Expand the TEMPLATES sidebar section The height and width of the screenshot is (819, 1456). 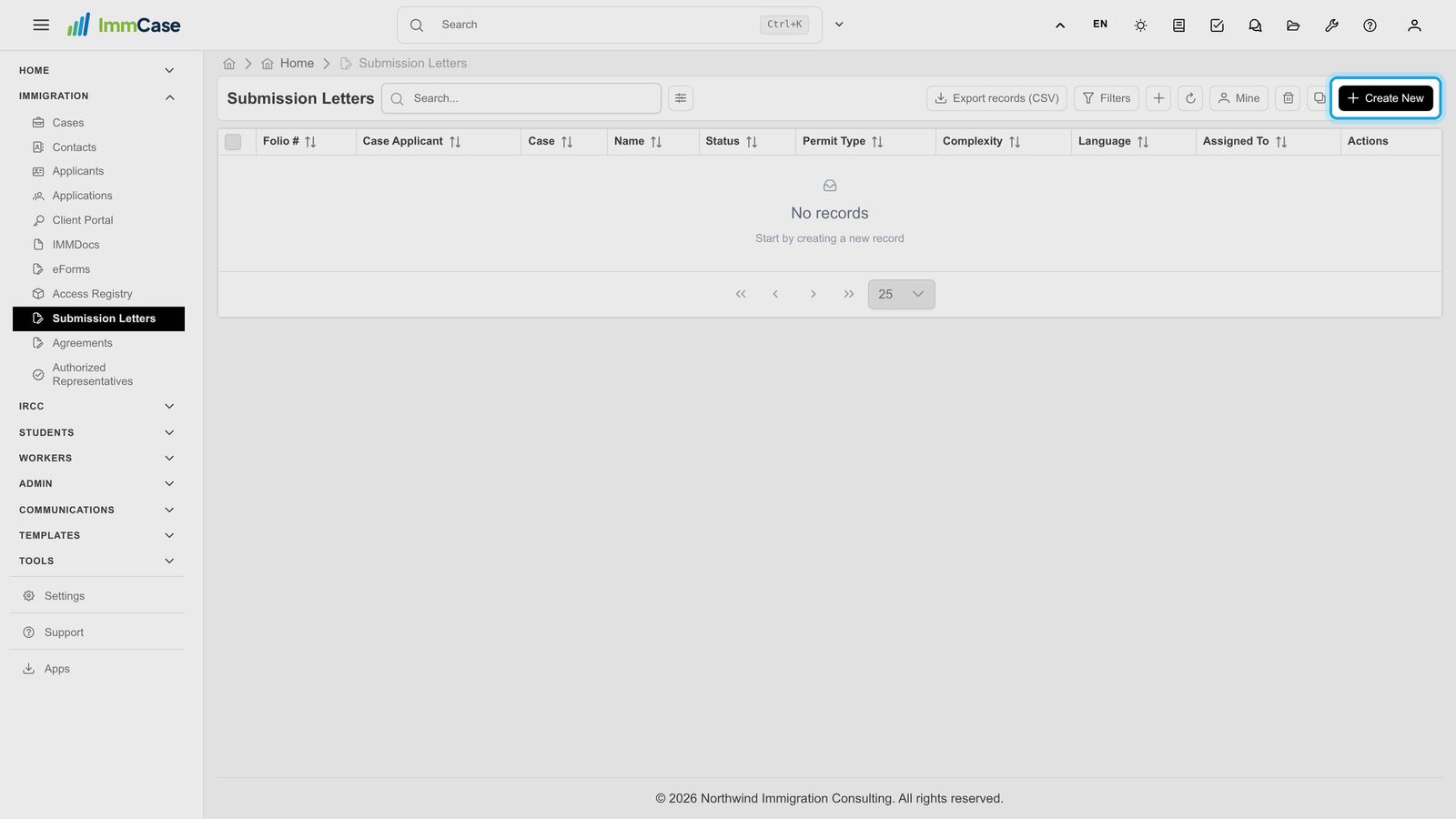97,536
